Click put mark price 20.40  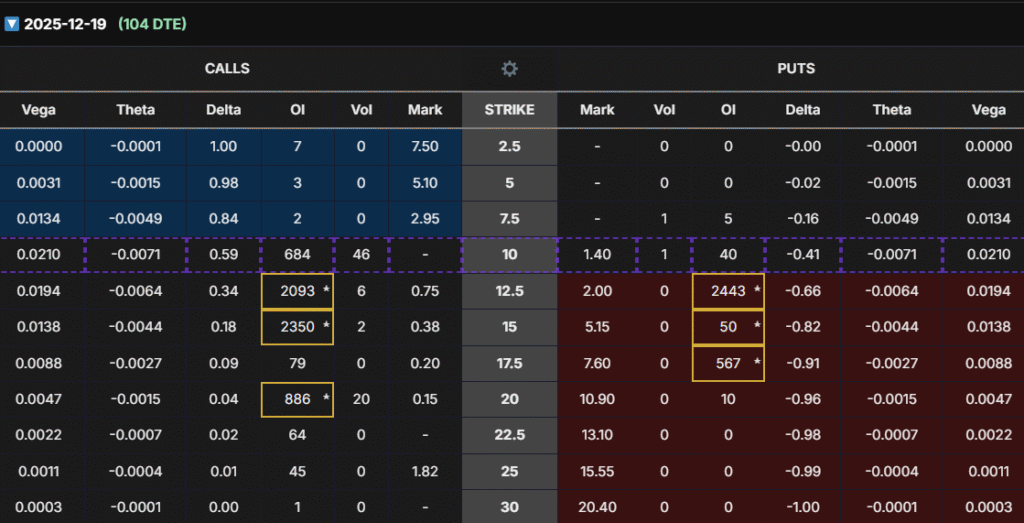597,507
